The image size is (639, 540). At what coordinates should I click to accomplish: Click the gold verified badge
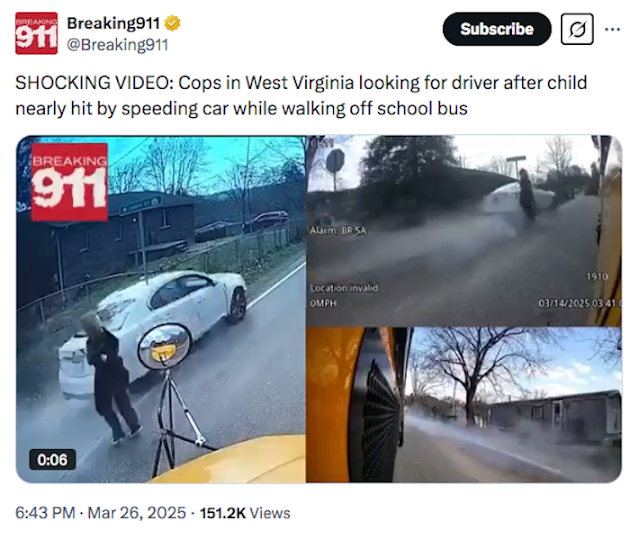tap(172, 24)
